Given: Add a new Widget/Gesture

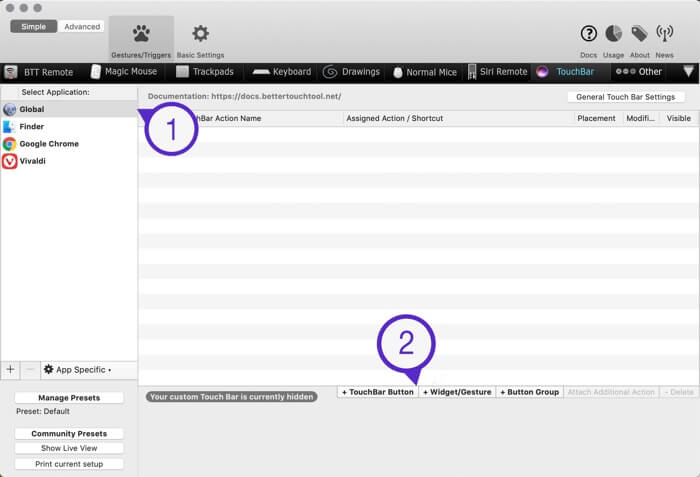Looking at the screenshot, I should [457, 392].
